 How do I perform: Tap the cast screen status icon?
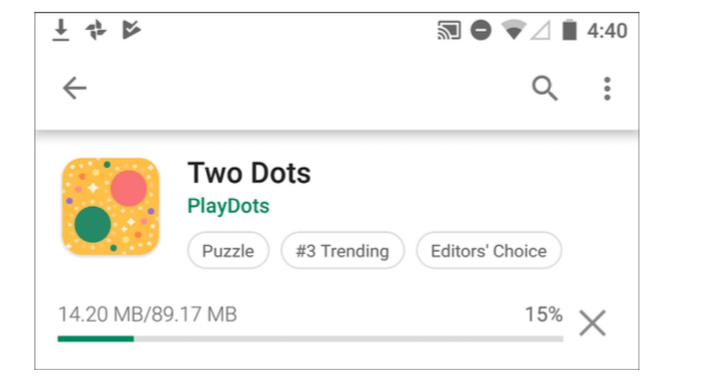click(449, 30)
